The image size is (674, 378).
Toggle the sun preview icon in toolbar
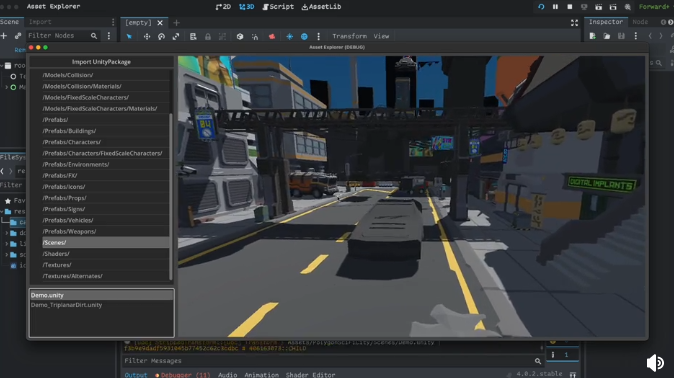tap(289, 37)
